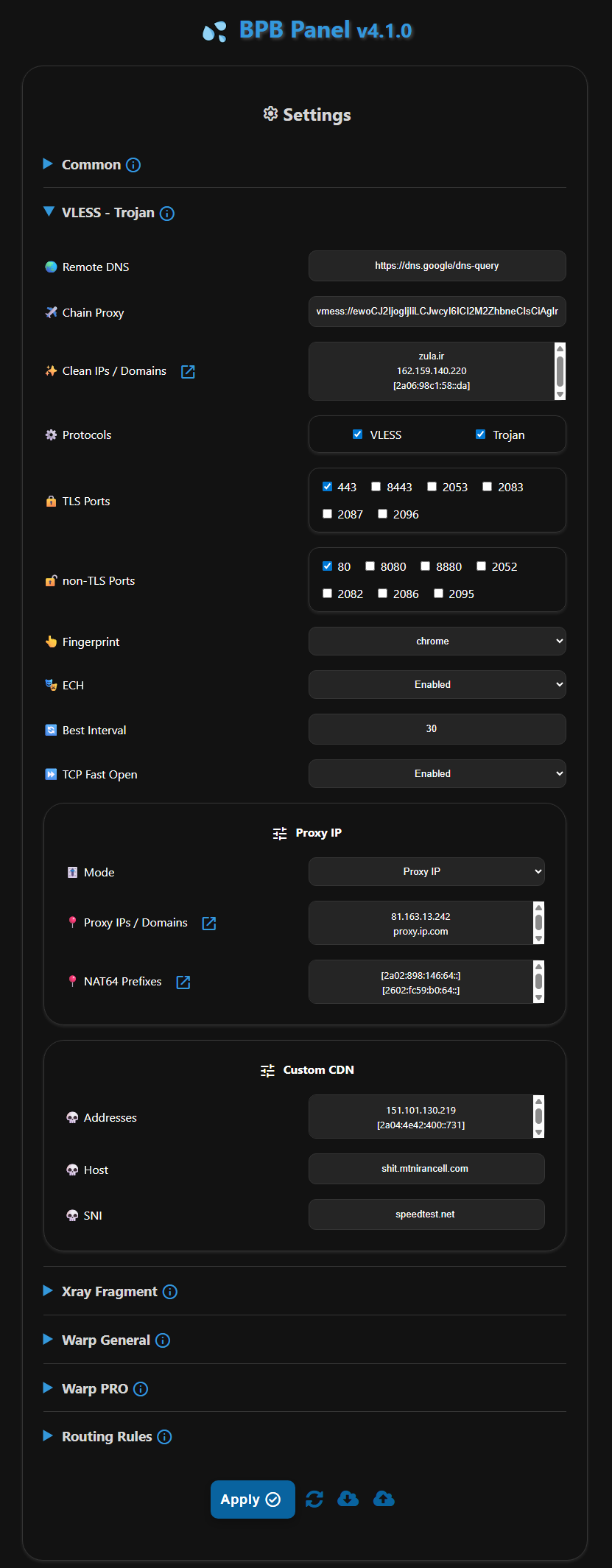The height and width of the screenshot is (1568, 612).
Task: Collapse the VLESS - Trojan section
Action: coord(49,211)
